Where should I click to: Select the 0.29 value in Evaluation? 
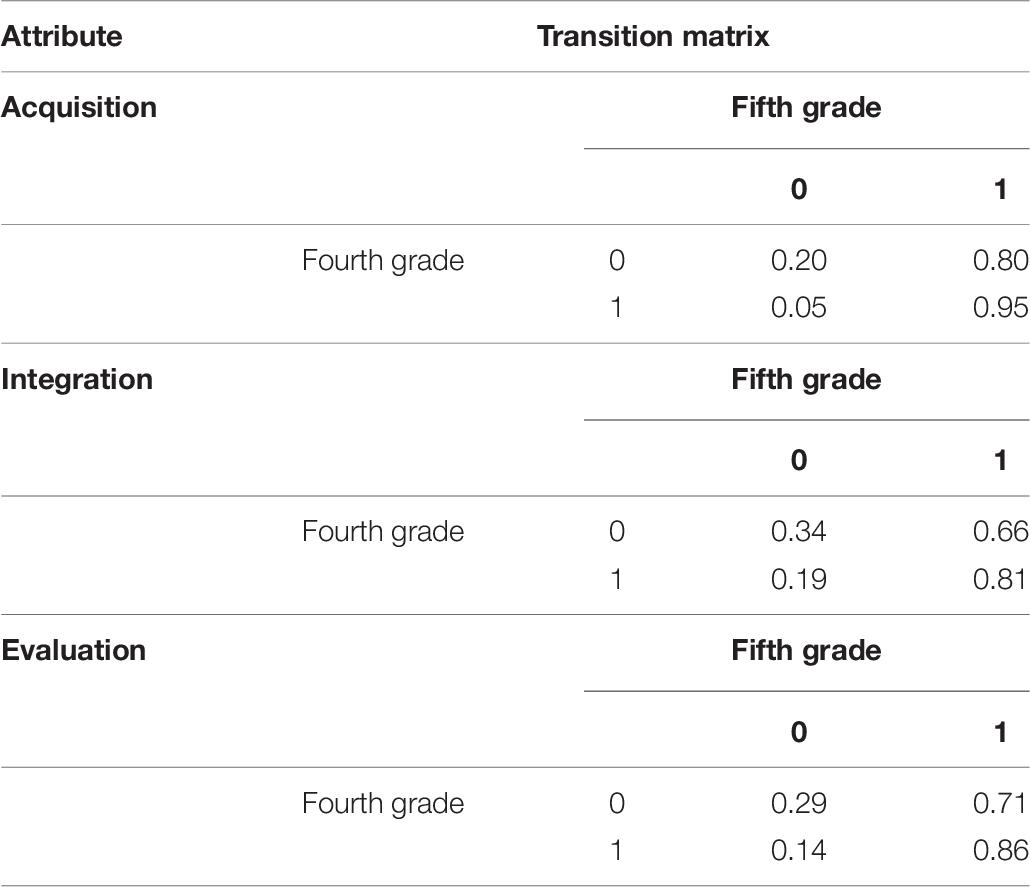pos(799,804)
